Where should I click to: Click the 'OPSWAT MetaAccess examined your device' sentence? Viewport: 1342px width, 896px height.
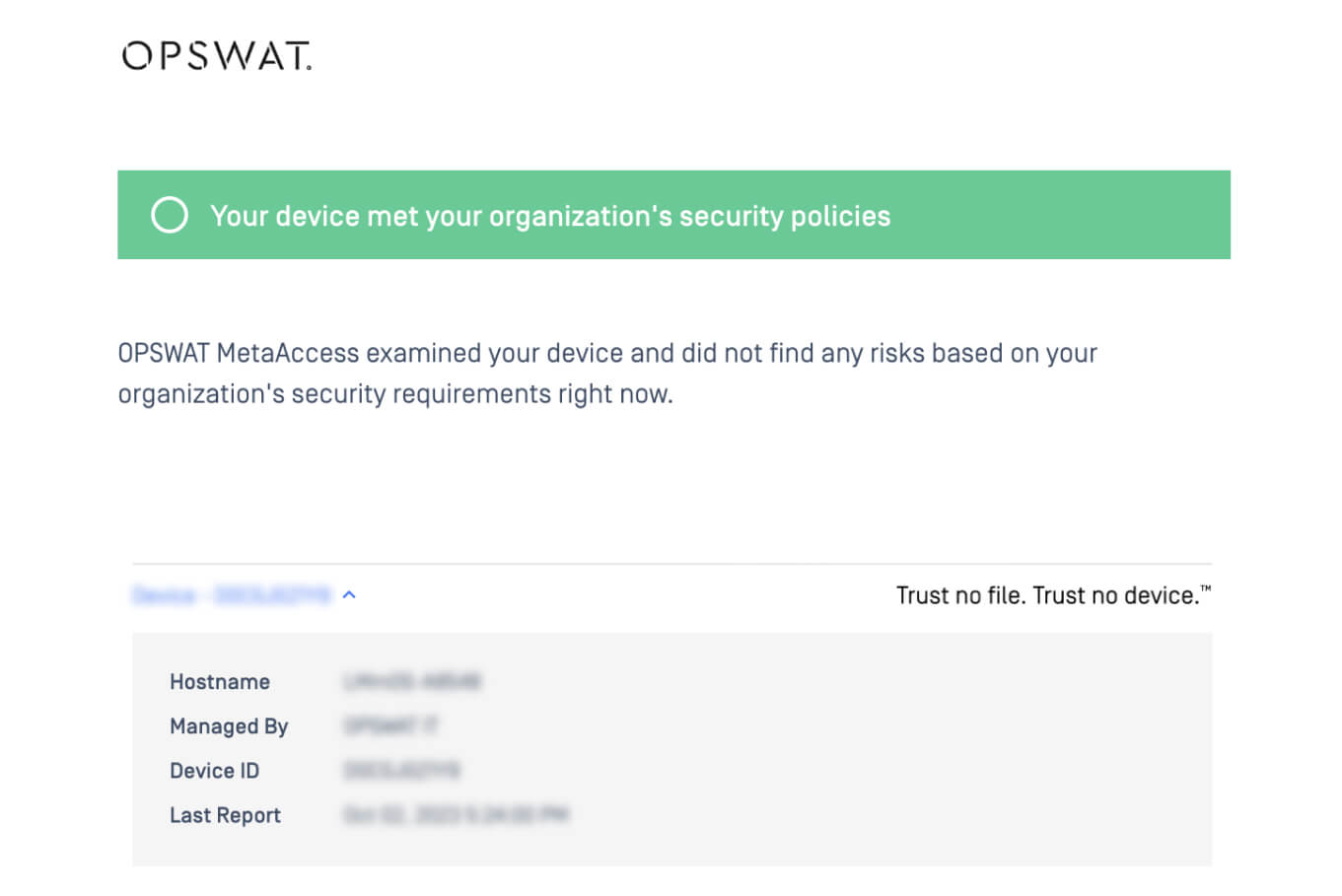[x=606, y=353]
